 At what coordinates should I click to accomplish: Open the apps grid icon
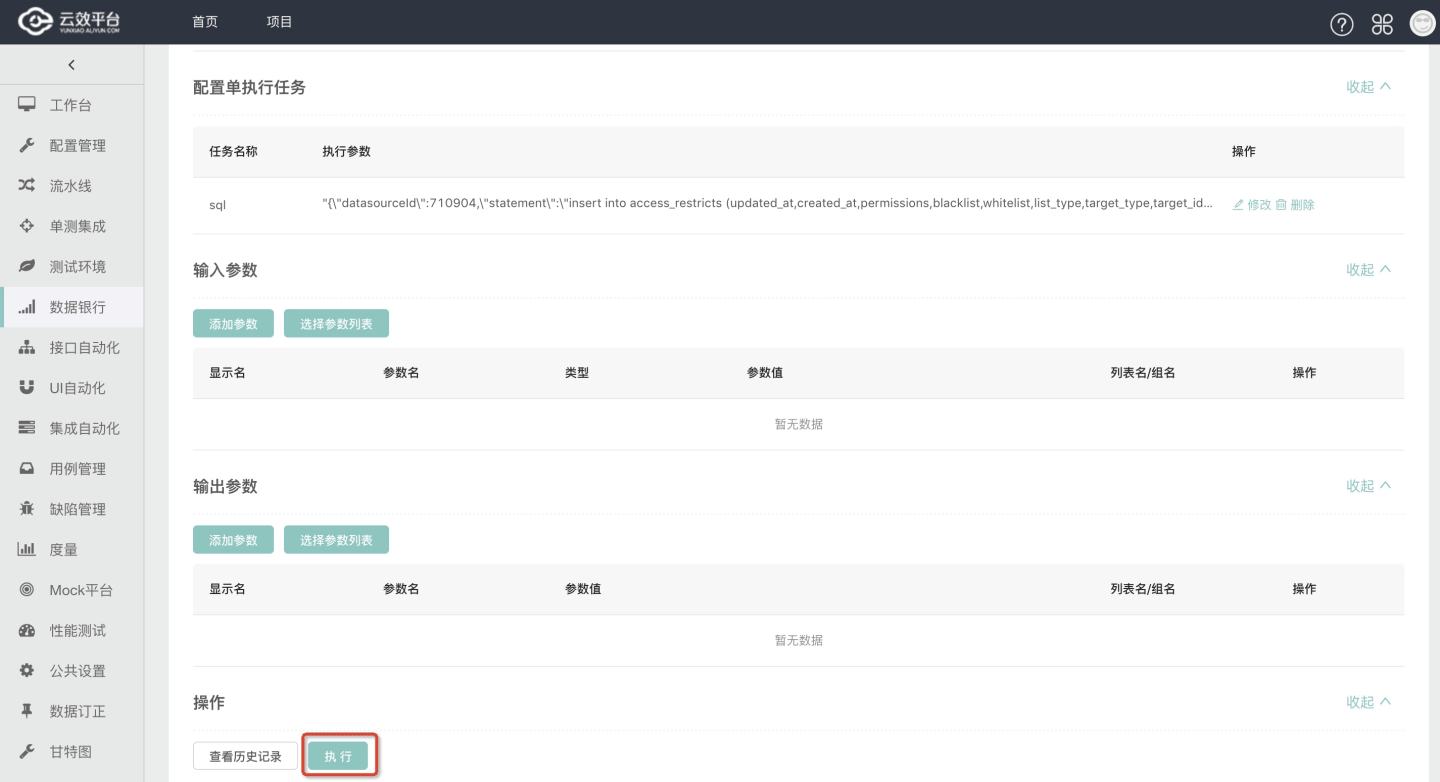click(x=1382, y=24)
